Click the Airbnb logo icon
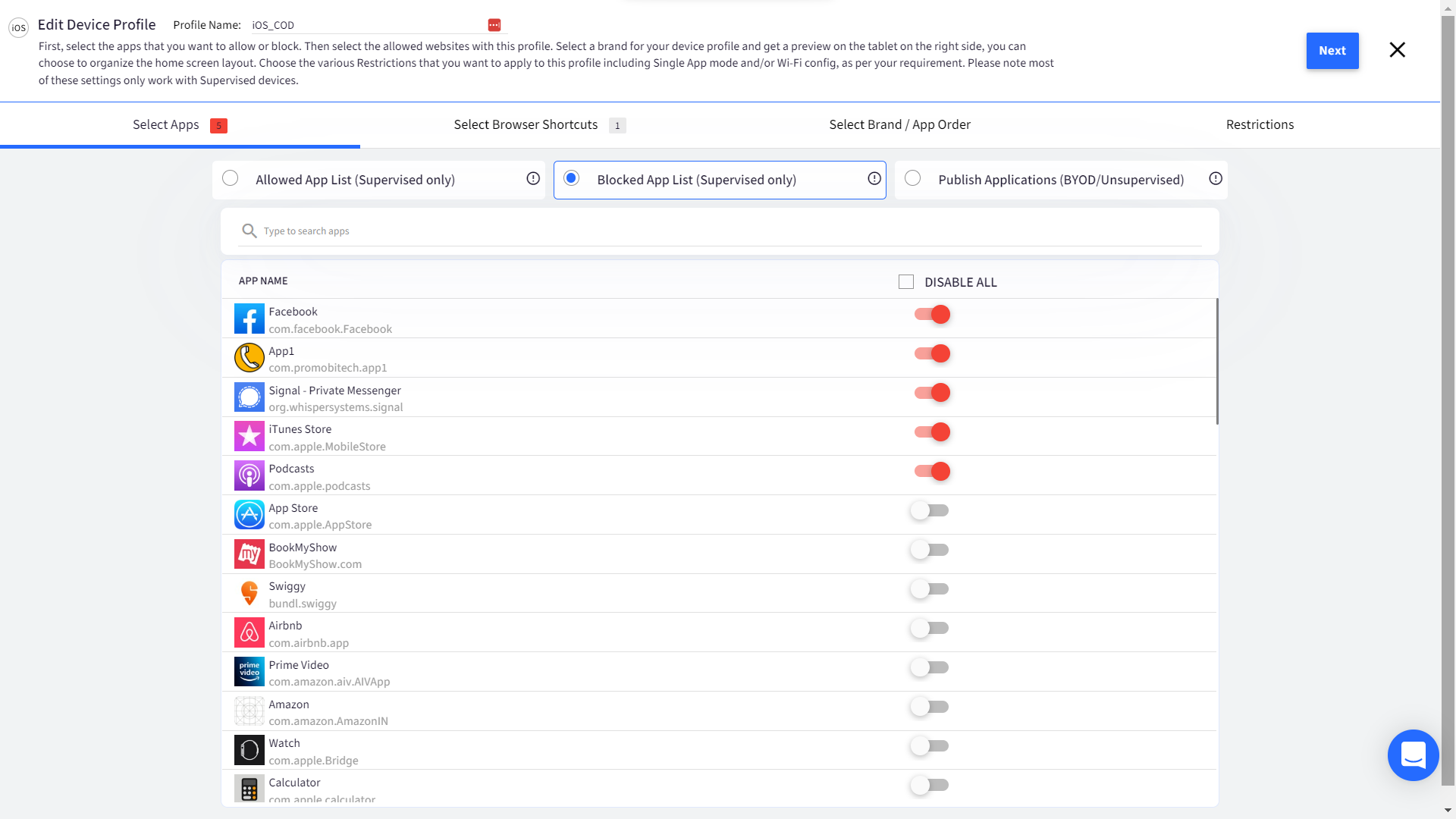This screenshot has height=819, width=1456. coord(249,632)
